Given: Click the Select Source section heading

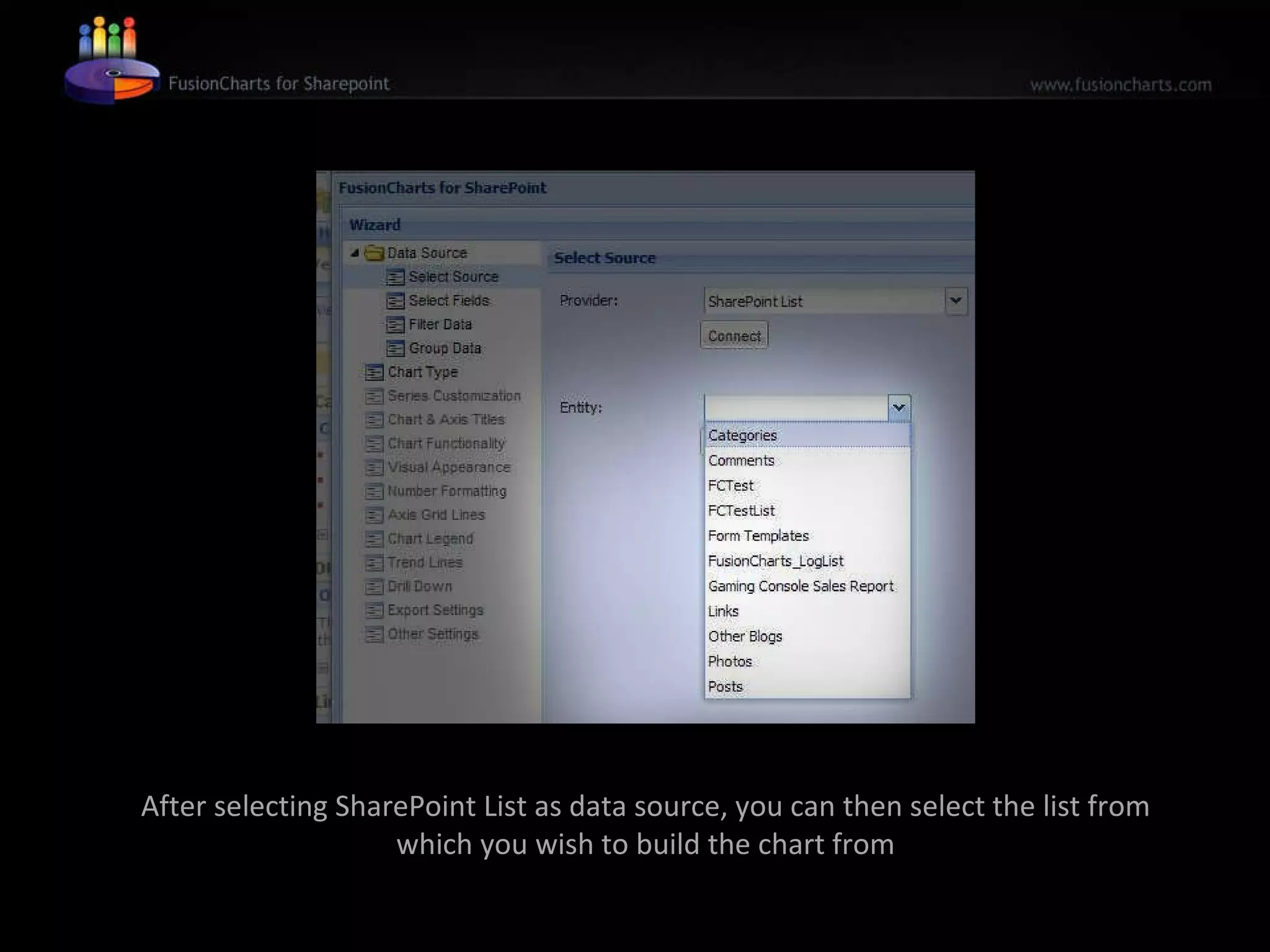Looking at the screenshot, I should click(605, 258).
